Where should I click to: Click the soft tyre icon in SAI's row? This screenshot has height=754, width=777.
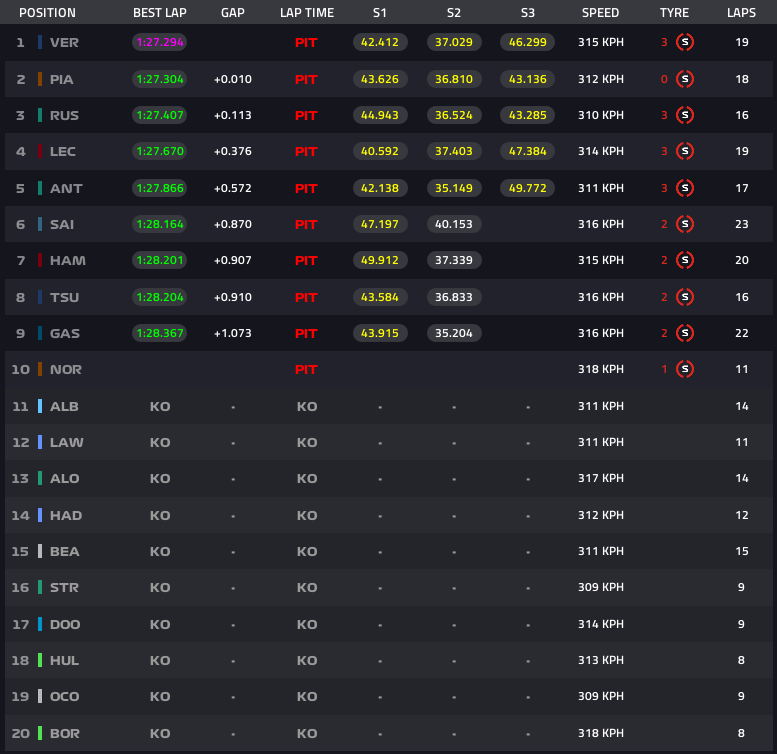pyautogui.click(x=685, y=224)
